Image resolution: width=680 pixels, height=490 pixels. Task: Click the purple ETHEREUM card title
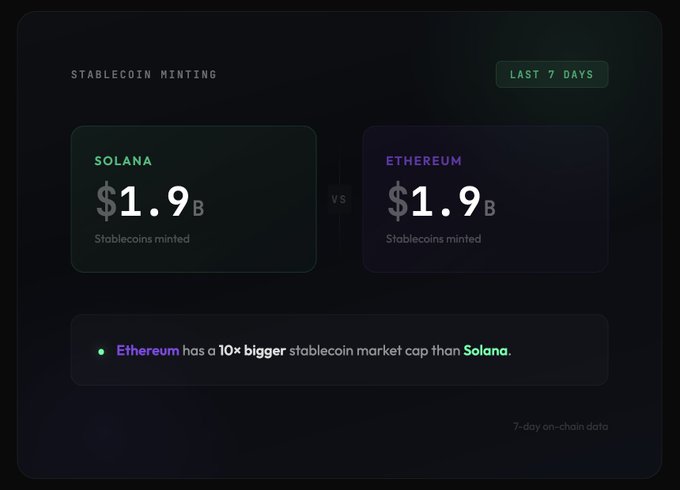coord(424,160)
